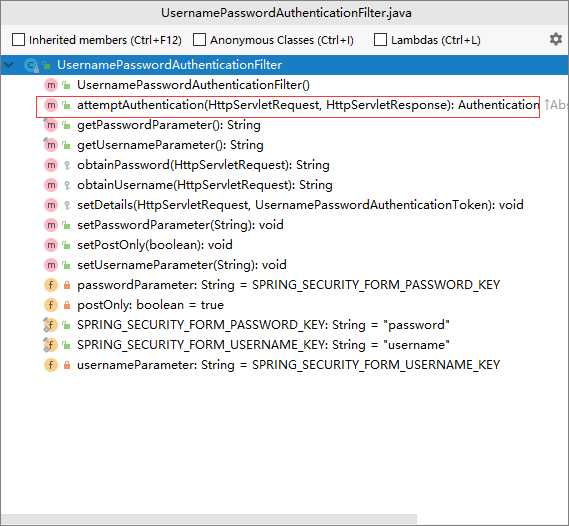The width and height of the screenshot is (569, 526).
Task: Click the class icon of UsernamePasswordAuthenticationFilter
Action: [31, 65]
